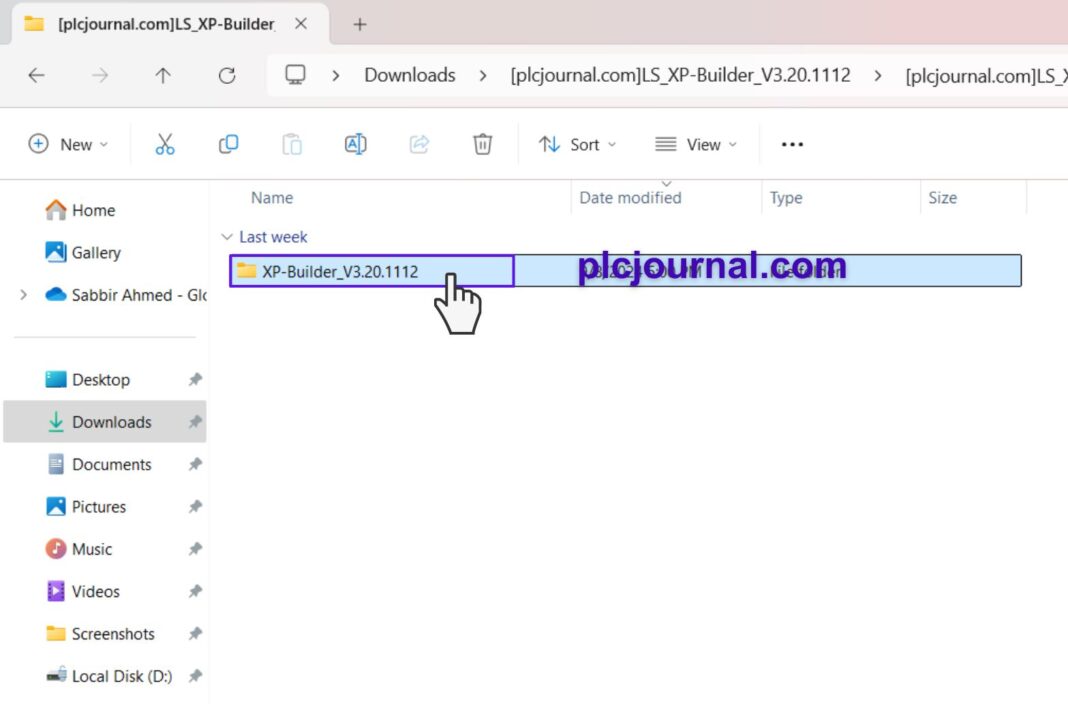Open Screenshots folder in the sidebar

coord(100,634)
